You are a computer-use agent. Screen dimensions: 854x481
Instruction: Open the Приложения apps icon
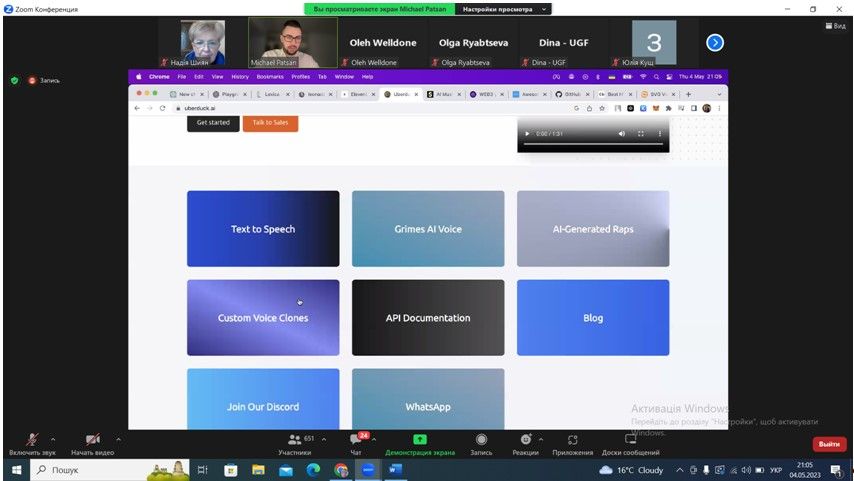click(x=573, y=440)
